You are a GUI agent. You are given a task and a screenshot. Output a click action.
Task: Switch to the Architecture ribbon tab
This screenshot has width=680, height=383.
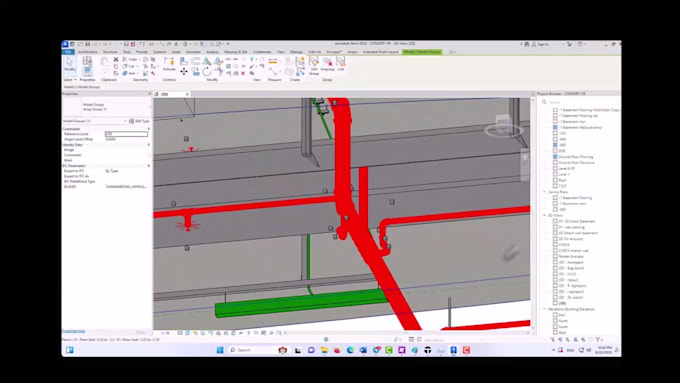click(88, 52)
